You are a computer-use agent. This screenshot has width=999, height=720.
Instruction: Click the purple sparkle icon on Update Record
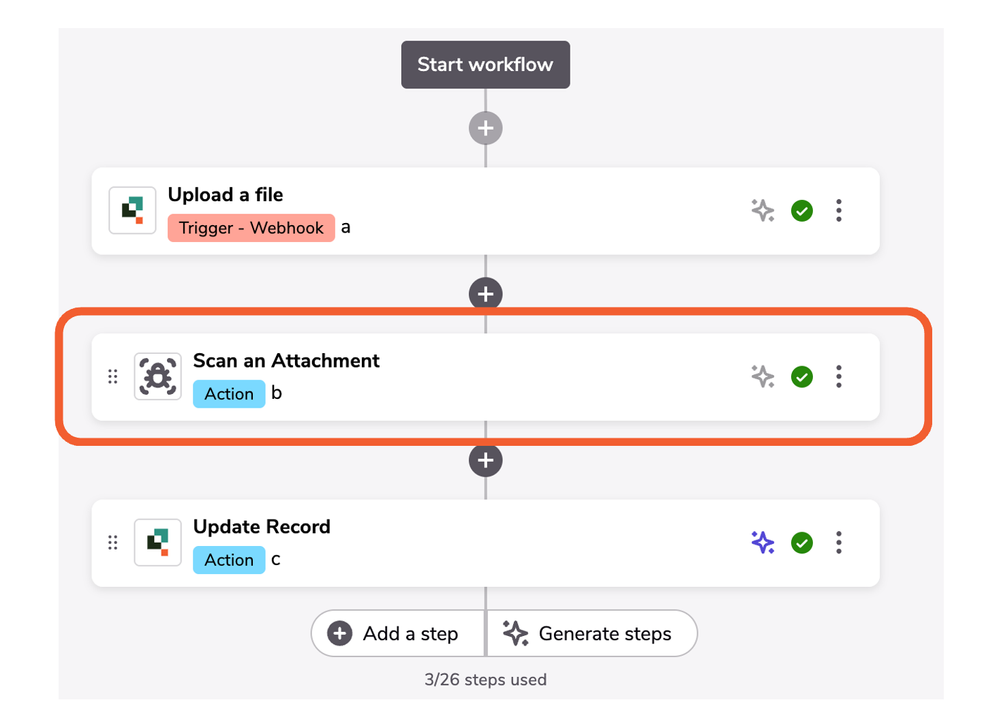(762, 542)
